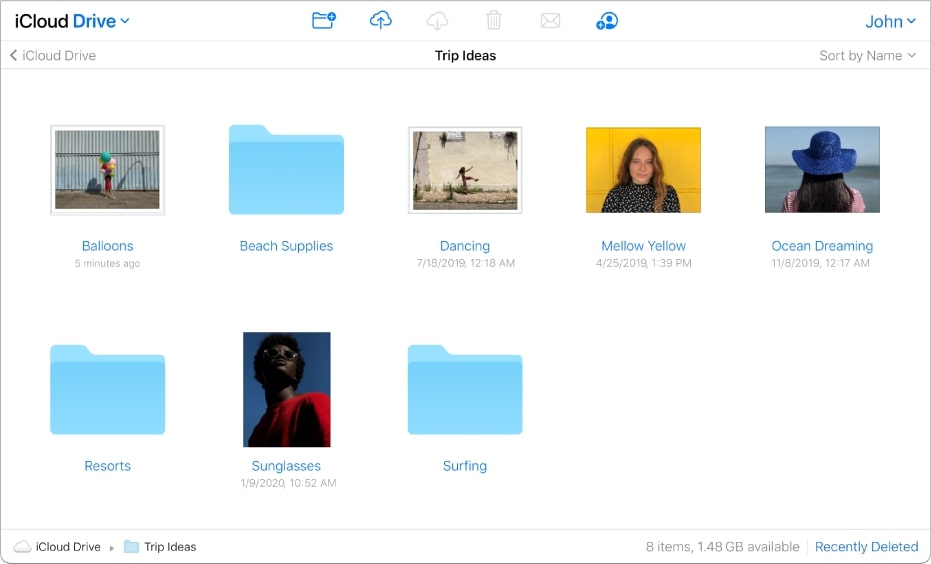Click Trip Ideas in the path bar
The width and height of the screenshot is (931, 564).
pos(169,547)
